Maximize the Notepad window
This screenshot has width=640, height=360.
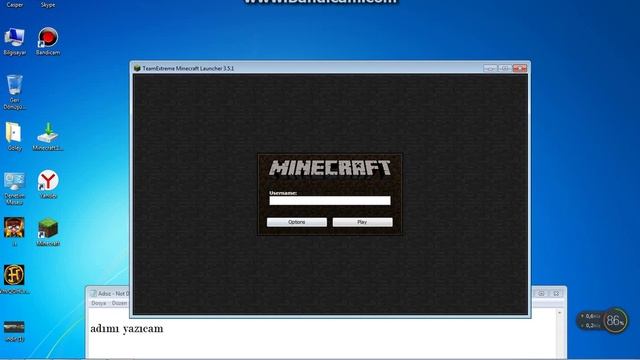pos(541,293)
